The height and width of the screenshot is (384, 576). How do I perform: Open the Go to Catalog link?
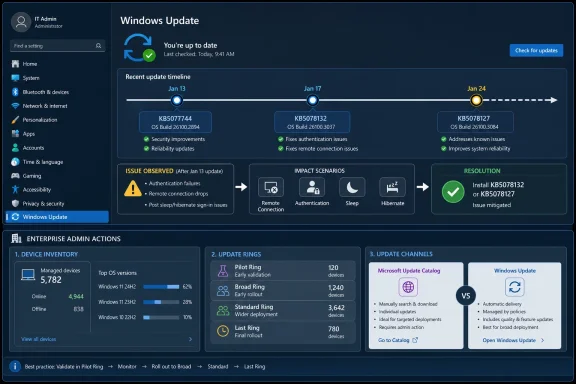coord(398,340)
